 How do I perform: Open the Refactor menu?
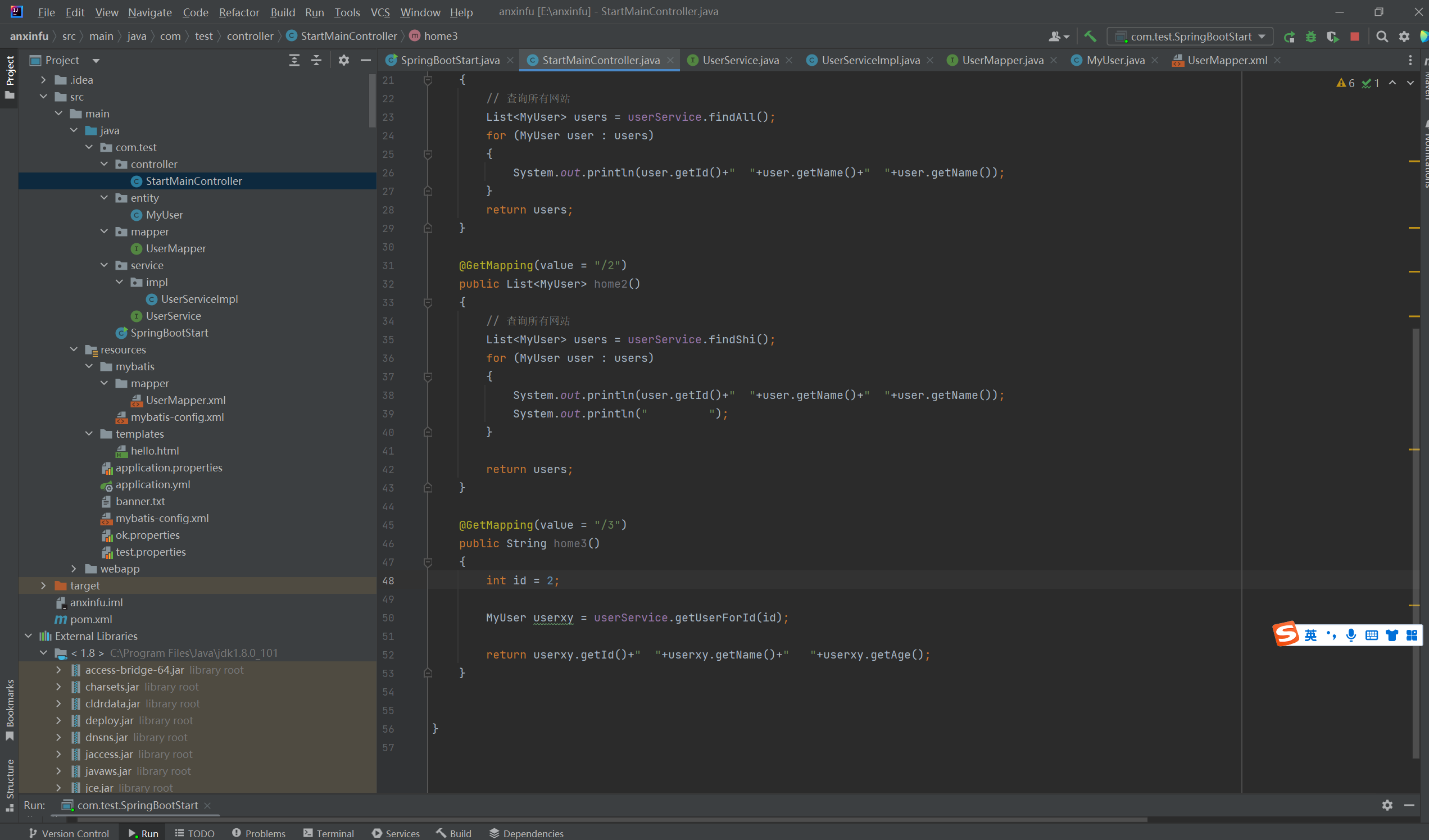(239, 12)
